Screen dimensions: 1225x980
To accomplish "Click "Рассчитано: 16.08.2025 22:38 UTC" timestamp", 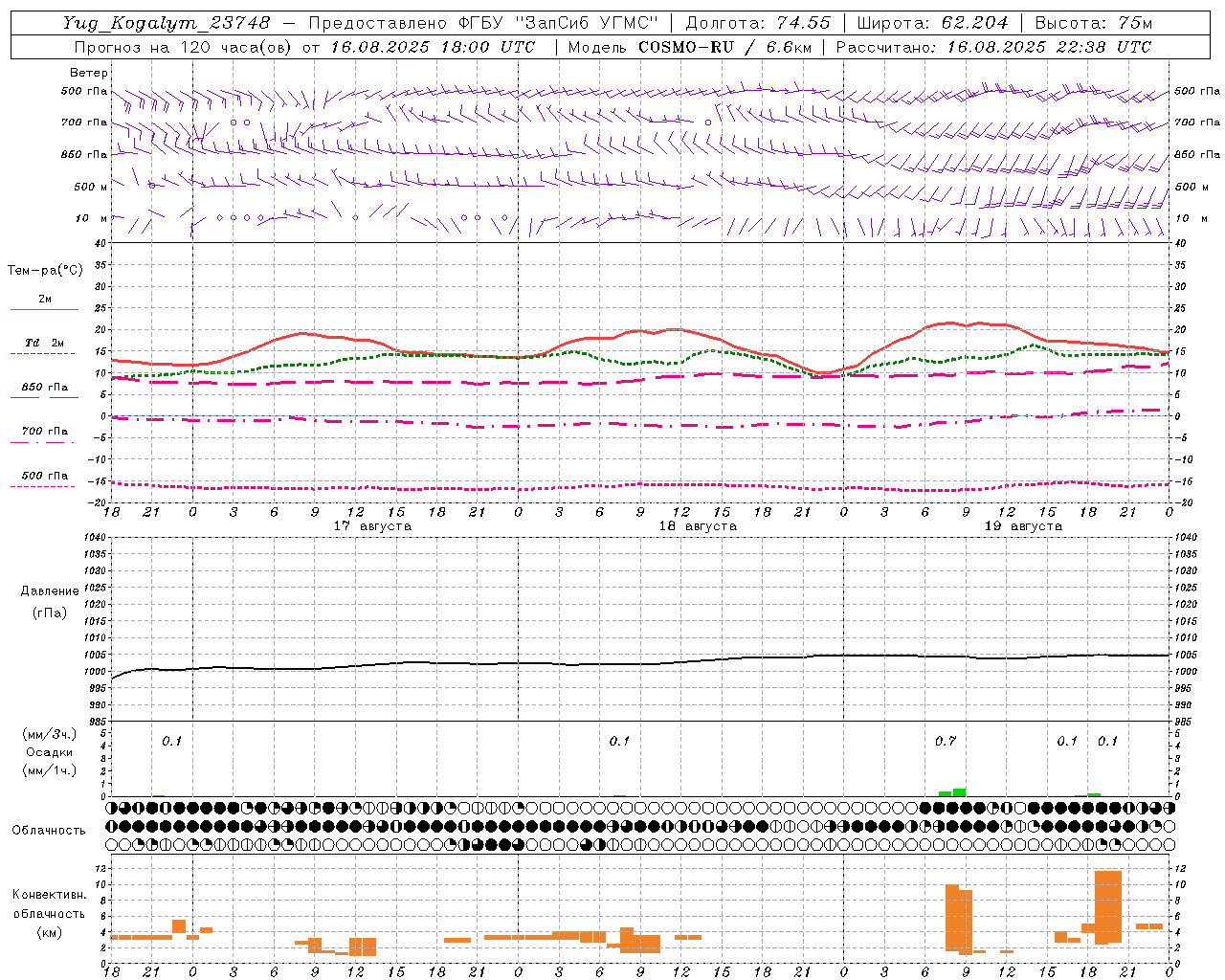I will 993,47.
